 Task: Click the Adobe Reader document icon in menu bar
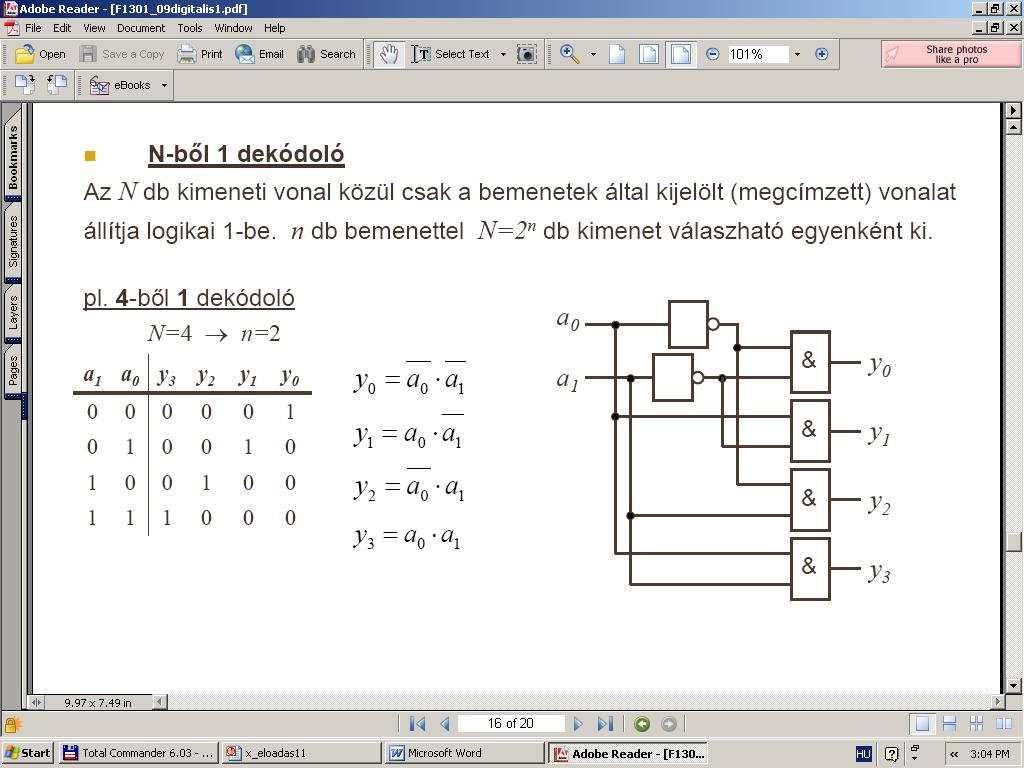[x=12, y=28]
